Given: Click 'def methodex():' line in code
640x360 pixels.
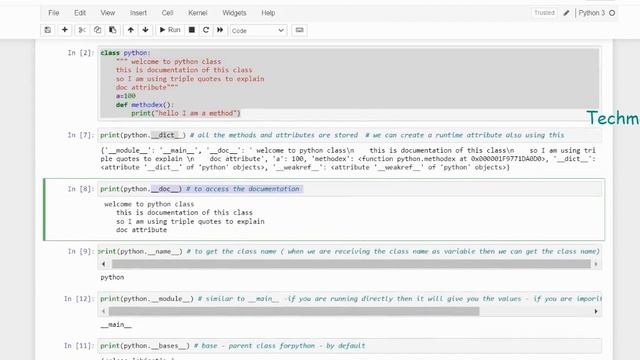Looking at the screenshot, I should (x=145, y=105).
